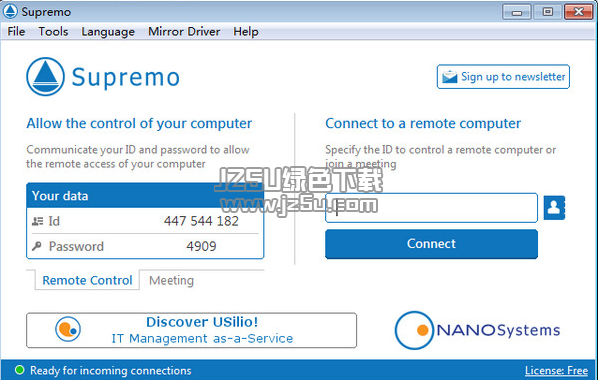Open the Language menu
This screenshot has width=598, height=380.
click(x=108, y=32)
